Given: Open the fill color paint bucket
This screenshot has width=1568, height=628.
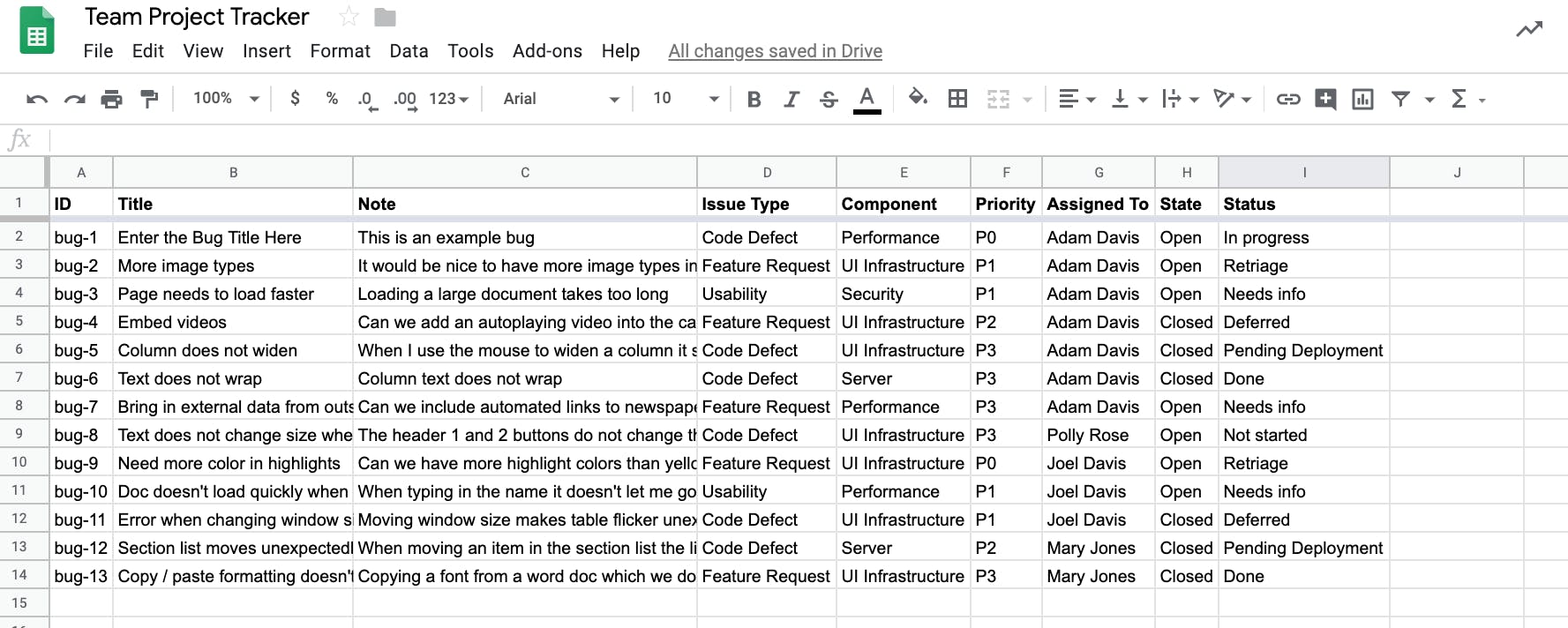Looking at the screenshot, I should (918, 98).
